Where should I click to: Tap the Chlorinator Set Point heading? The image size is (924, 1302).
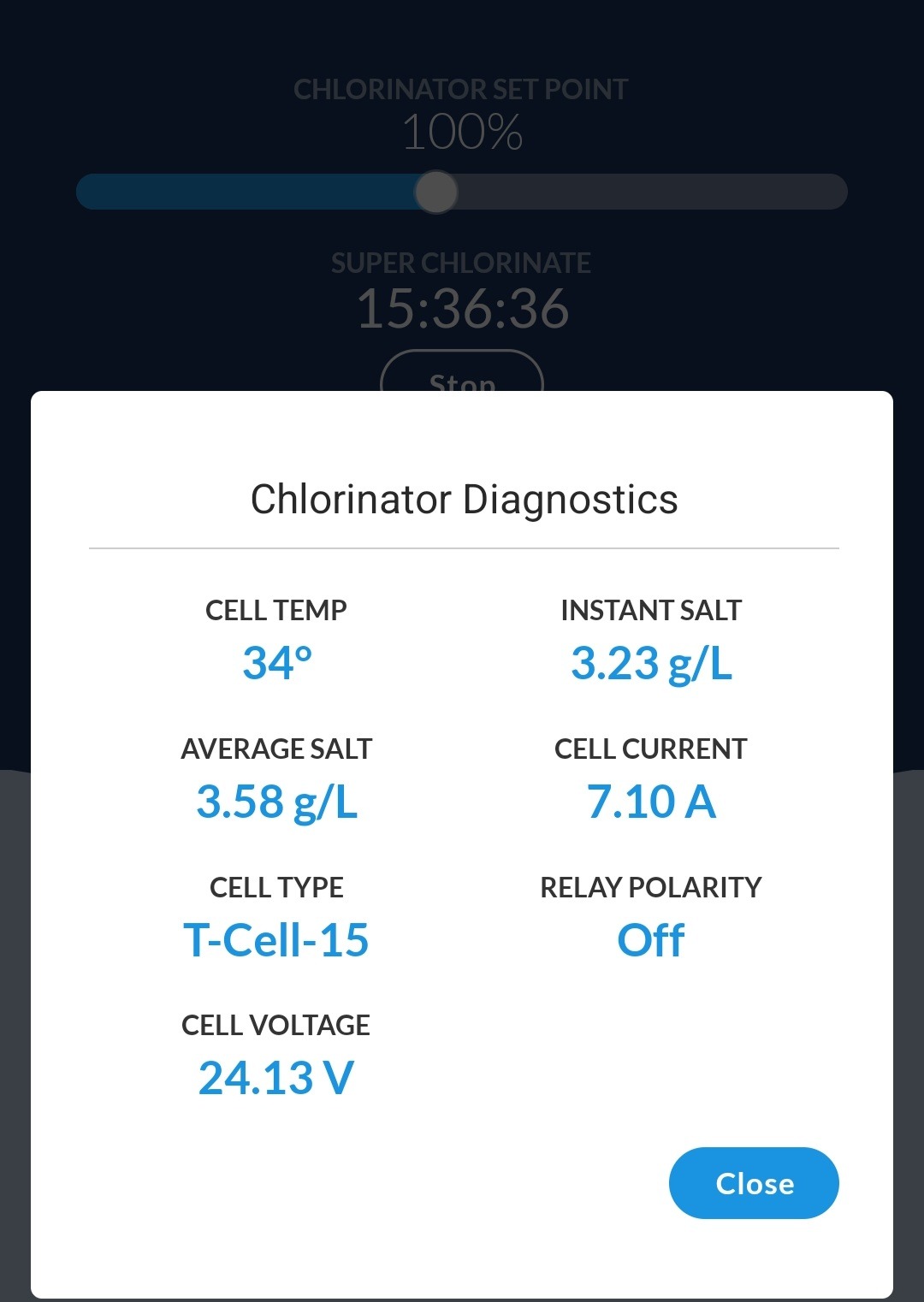click(x=461, y=89)
